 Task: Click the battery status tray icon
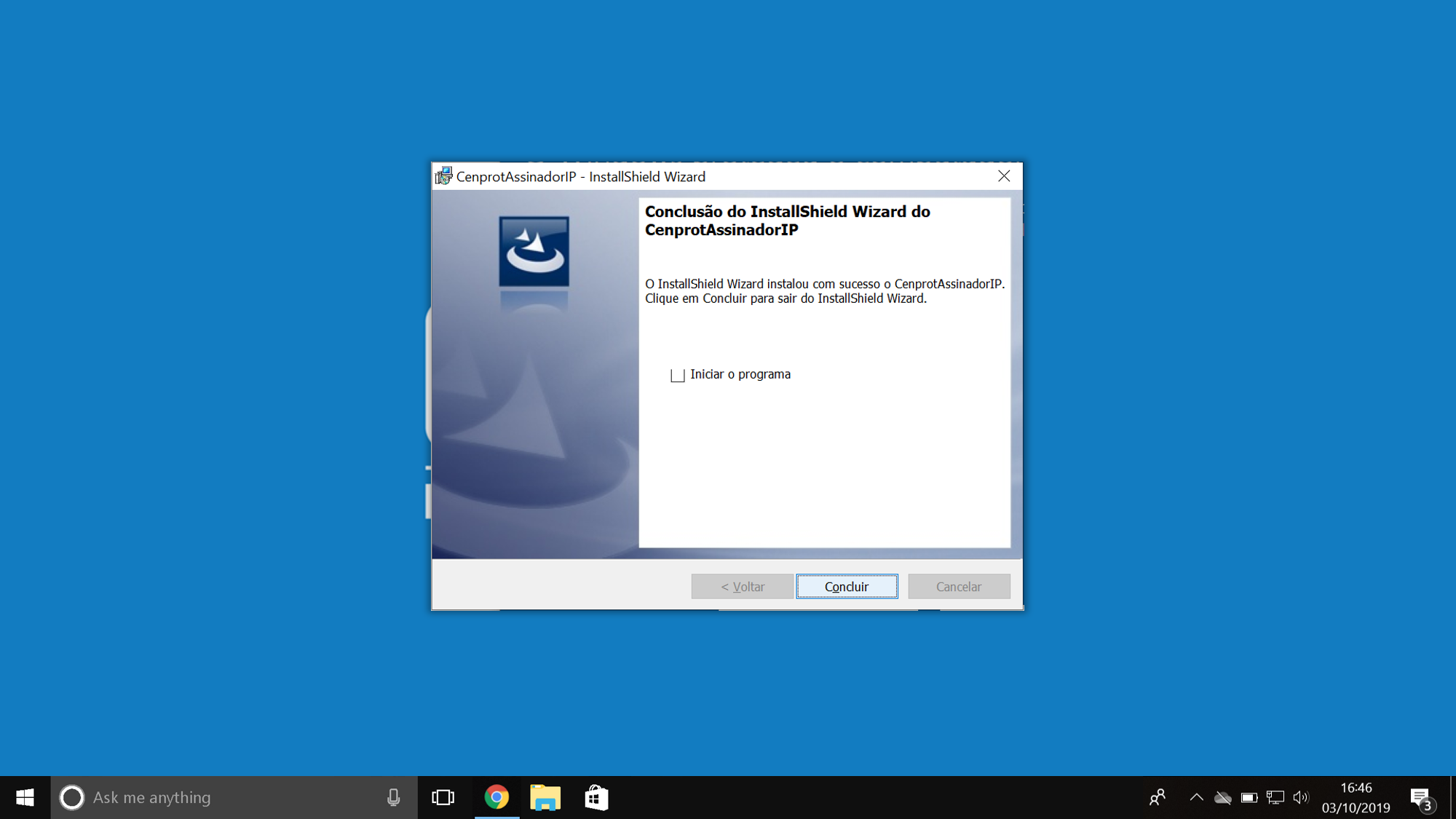1249,798
